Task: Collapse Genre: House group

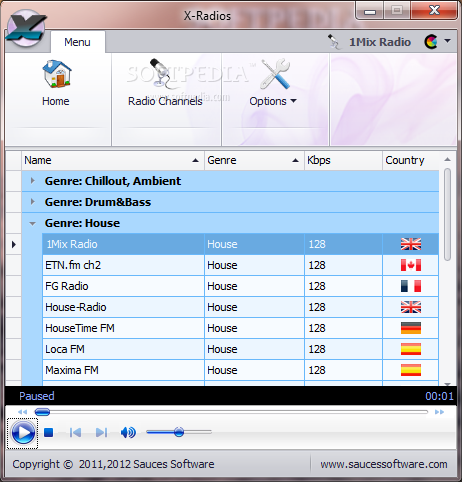Action: click(32, 223)
